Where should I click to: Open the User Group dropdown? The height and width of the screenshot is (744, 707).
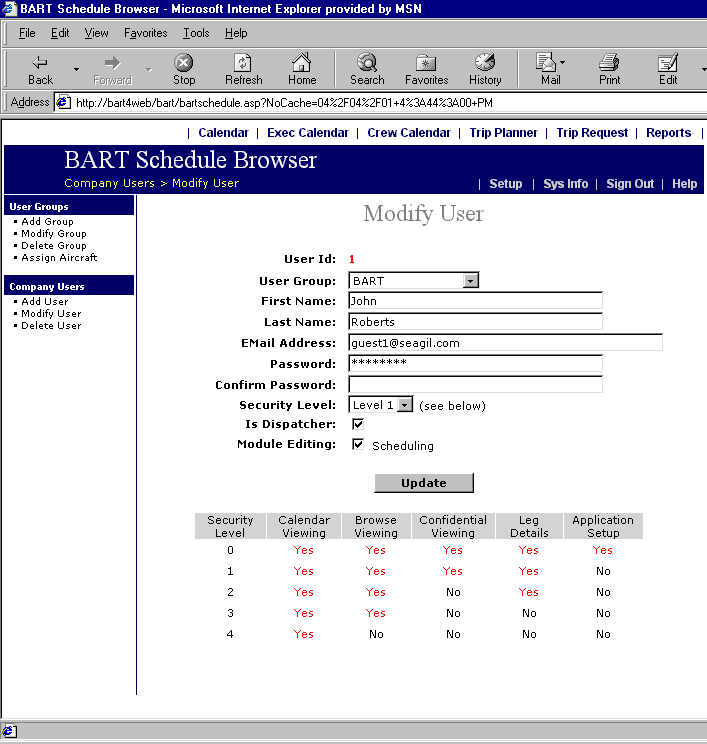pyautogui.click(x=413, y=280)
